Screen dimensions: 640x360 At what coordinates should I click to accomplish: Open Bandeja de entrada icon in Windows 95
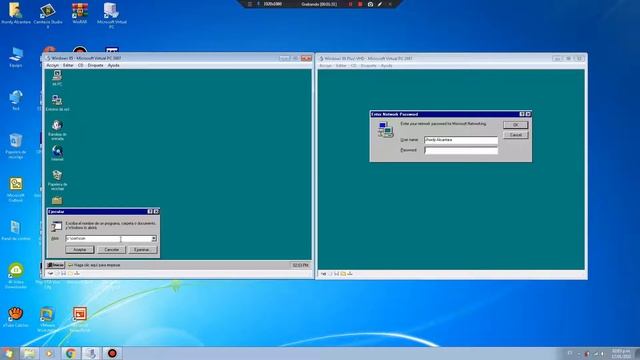click(57, 130)
